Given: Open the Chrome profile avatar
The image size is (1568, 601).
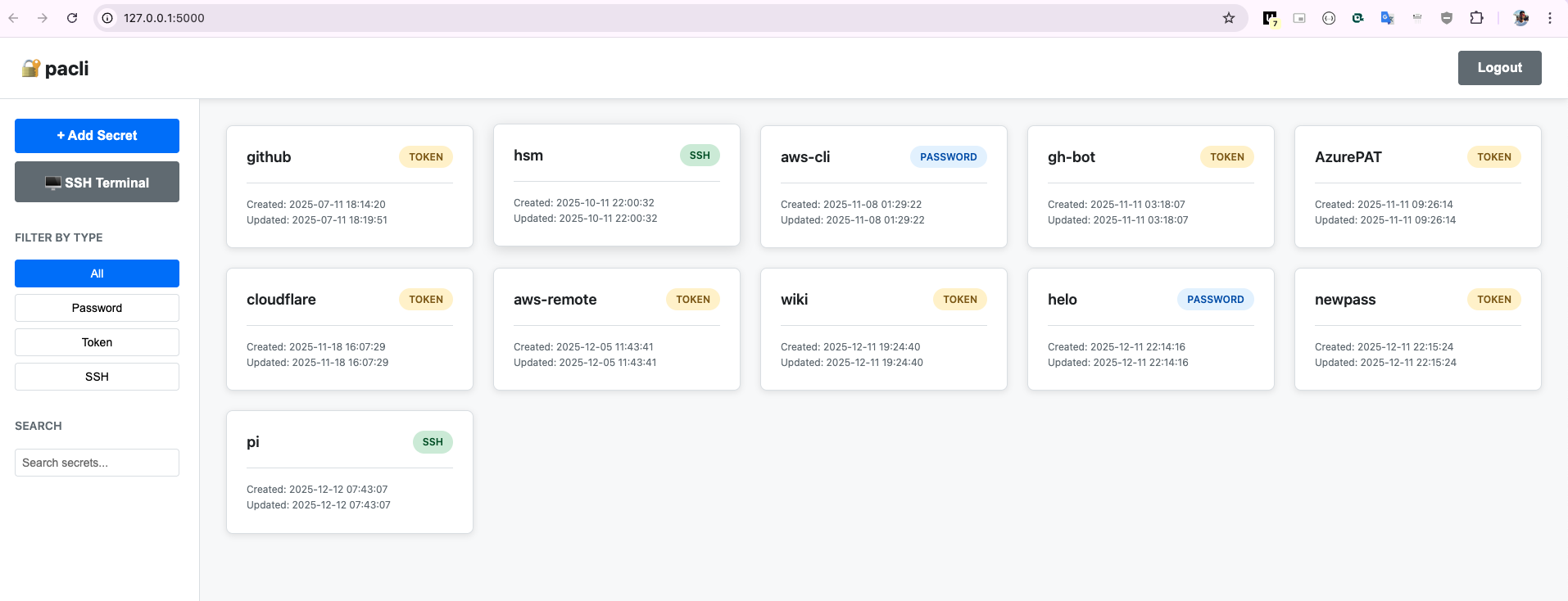Looking at the screenshot, I should (1521, 18).
